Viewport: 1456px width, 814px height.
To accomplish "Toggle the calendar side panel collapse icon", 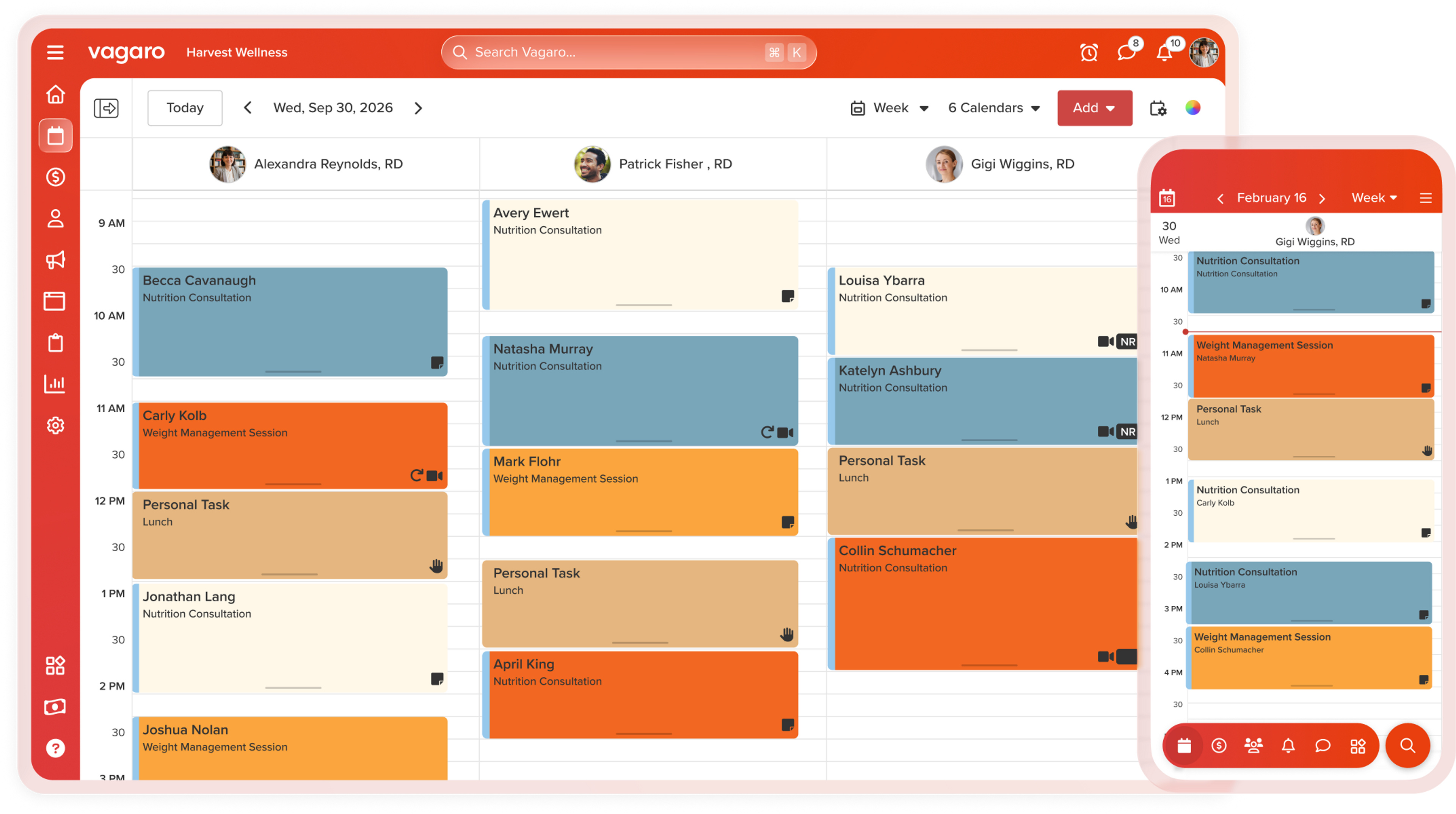I will (106, 108).
